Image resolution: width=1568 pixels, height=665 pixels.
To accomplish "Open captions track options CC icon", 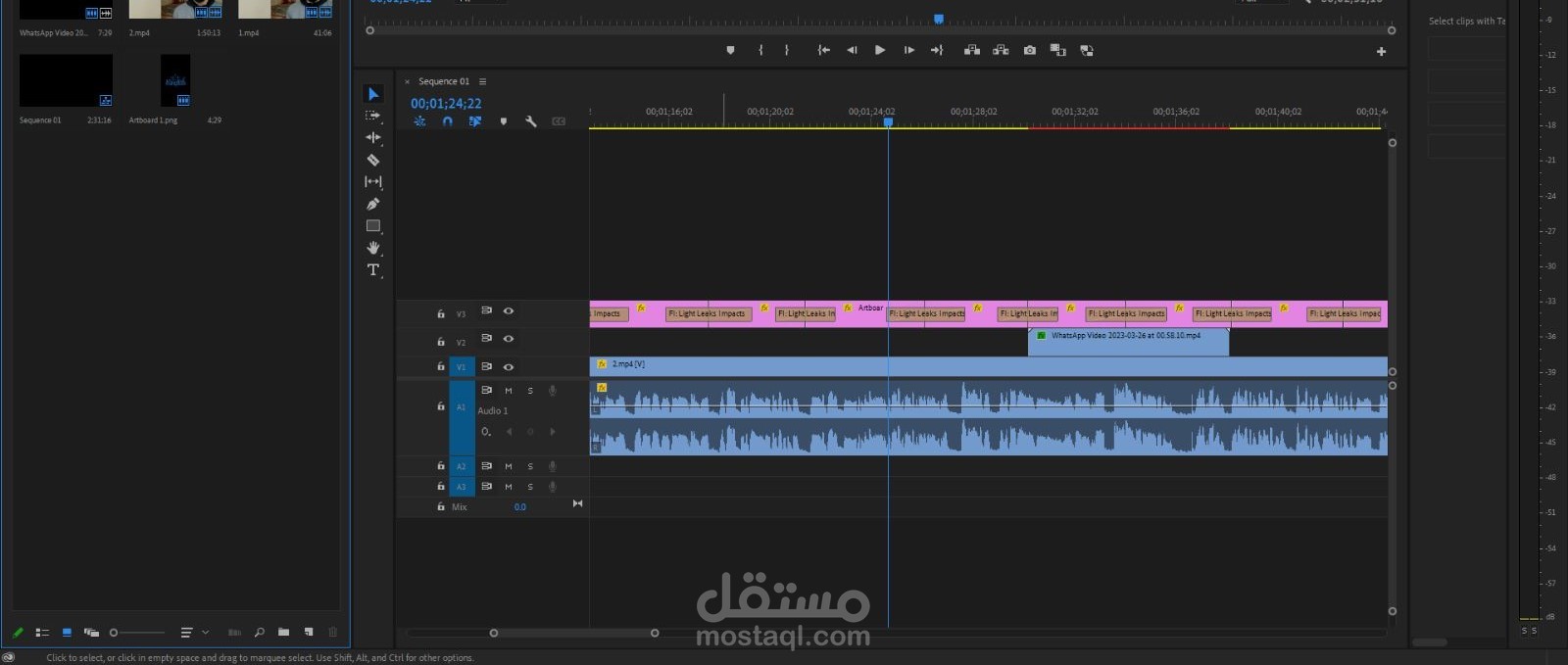I will coord(559,121).
